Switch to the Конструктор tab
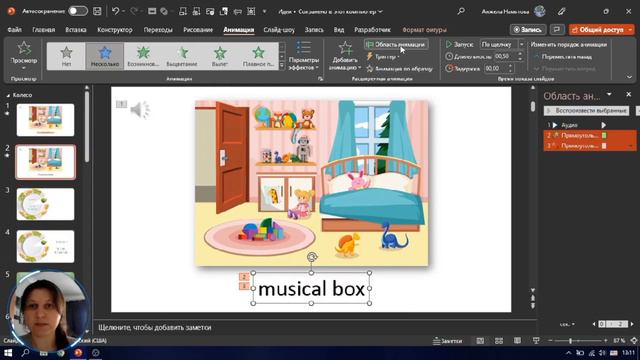 pos(115,30)
